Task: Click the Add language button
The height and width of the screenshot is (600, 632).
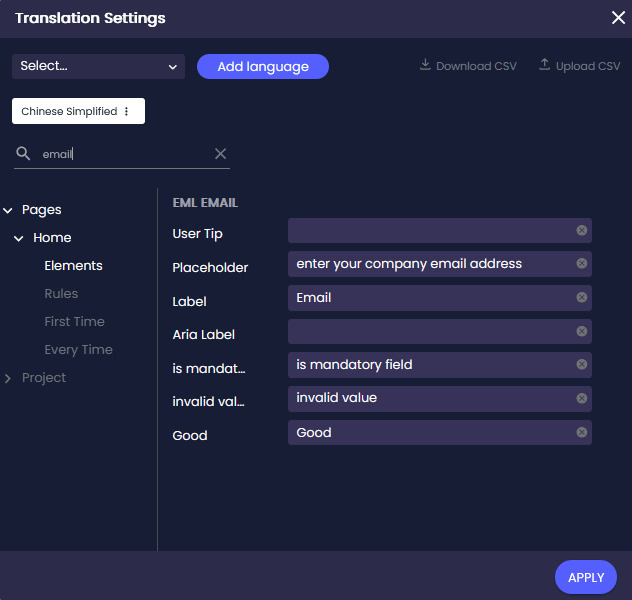Action: pos(263,66)
